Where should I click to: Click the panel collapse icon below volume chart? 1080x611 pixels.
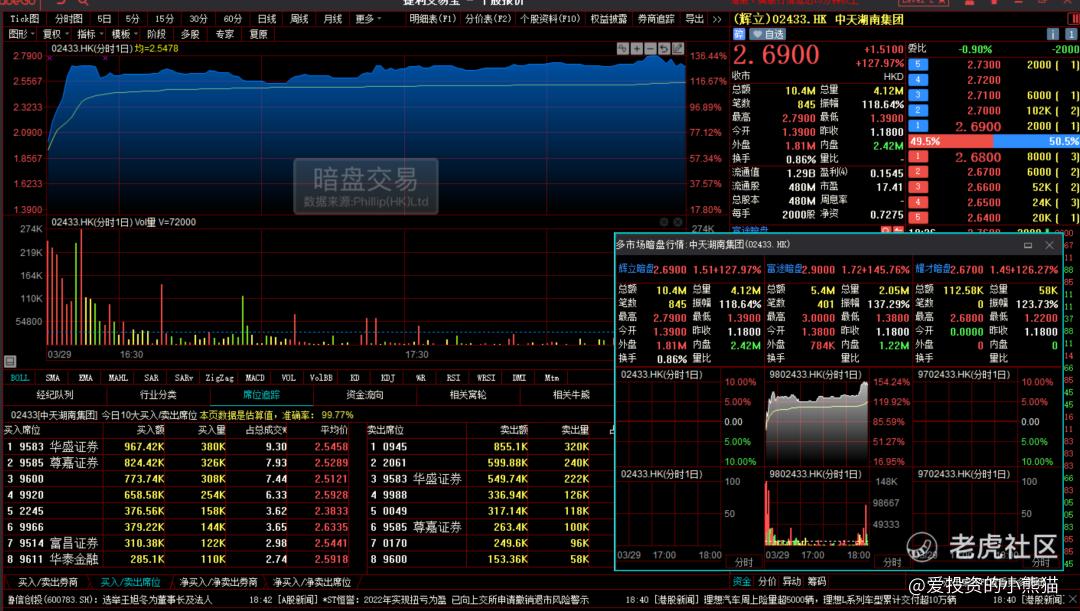10,361
